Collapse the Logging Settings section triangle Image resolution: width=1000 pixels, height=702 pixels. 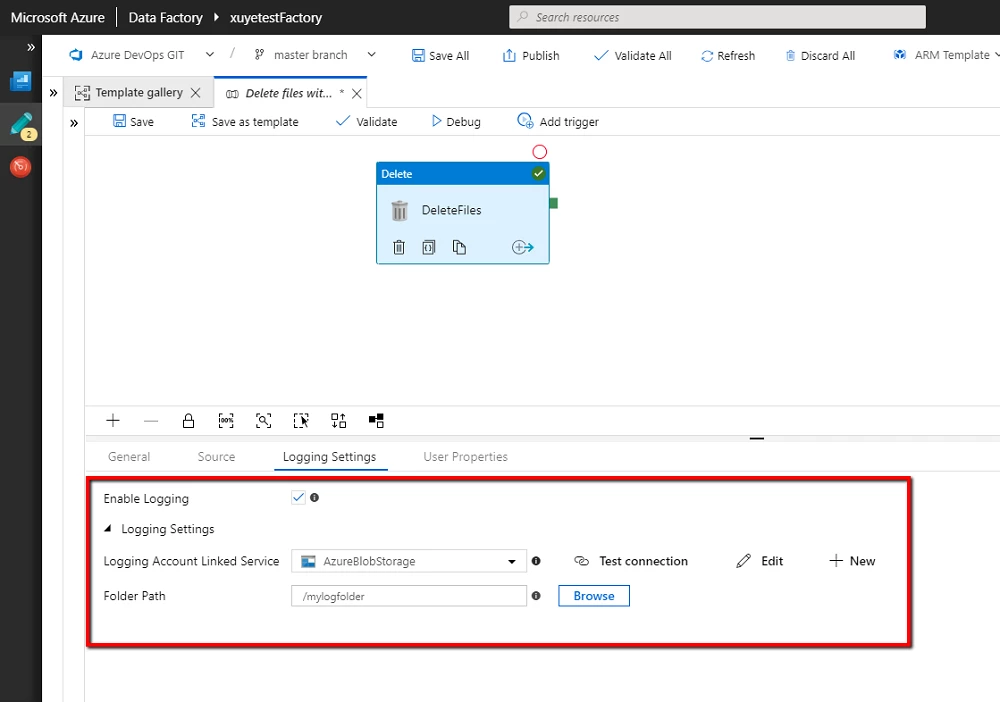point(108,529)
